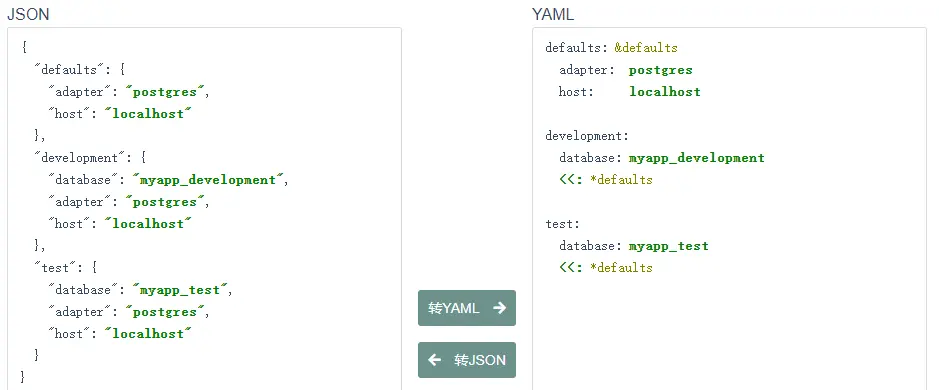This screenshot has height=390, width=939.
Task: Click inside the YAML editor area
Action: [x=729, y=208]
